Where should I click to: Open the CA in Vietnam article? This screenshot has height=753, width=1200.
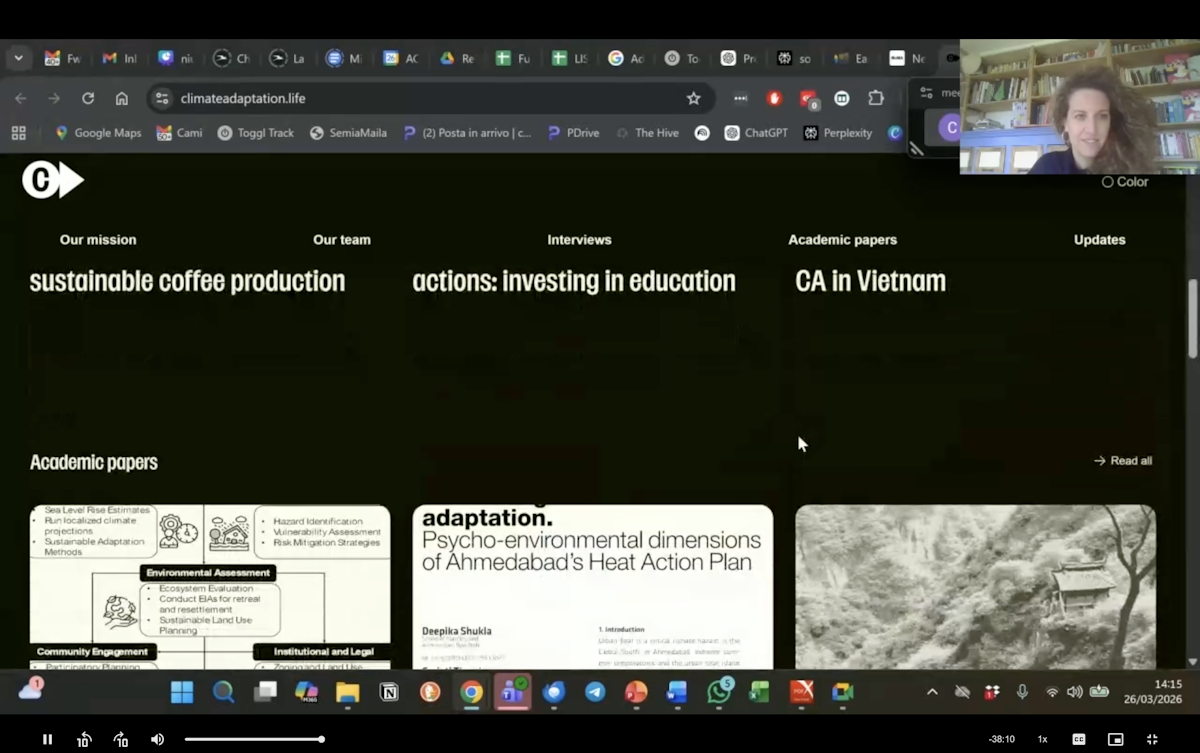coord(870,281)
